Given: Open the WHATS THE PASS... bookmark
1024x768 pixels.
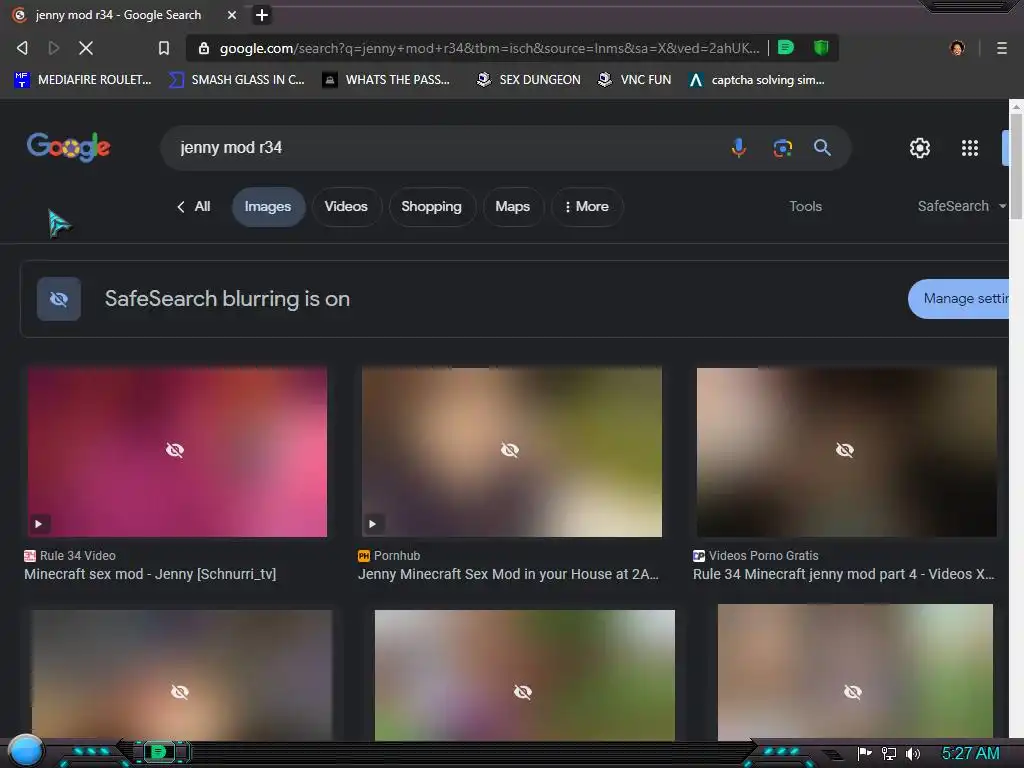Looking at the screenshot, I should pyautogui.click(x=387, y=80).
